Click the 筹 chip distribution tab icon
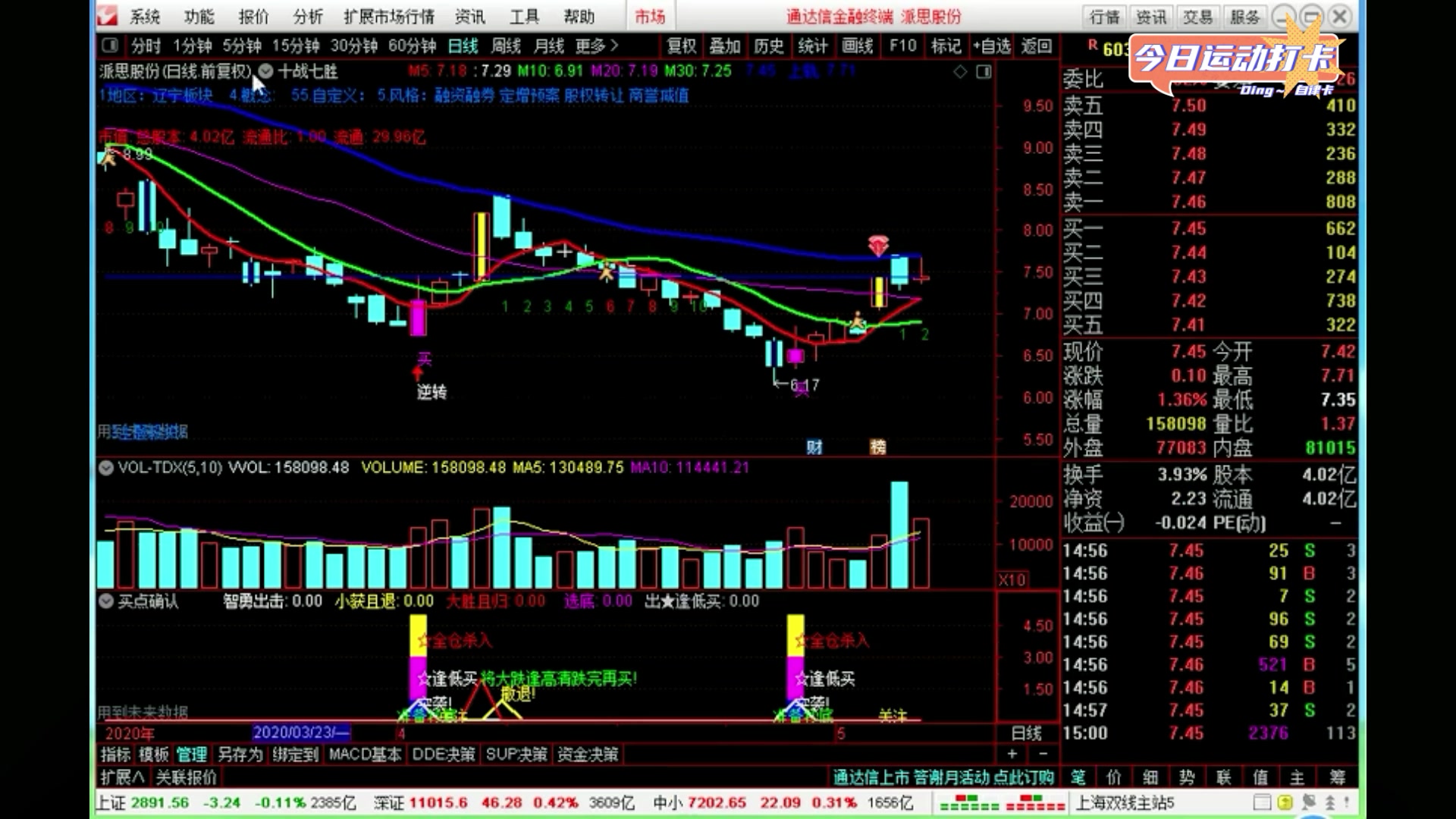 pos(1337,777)
